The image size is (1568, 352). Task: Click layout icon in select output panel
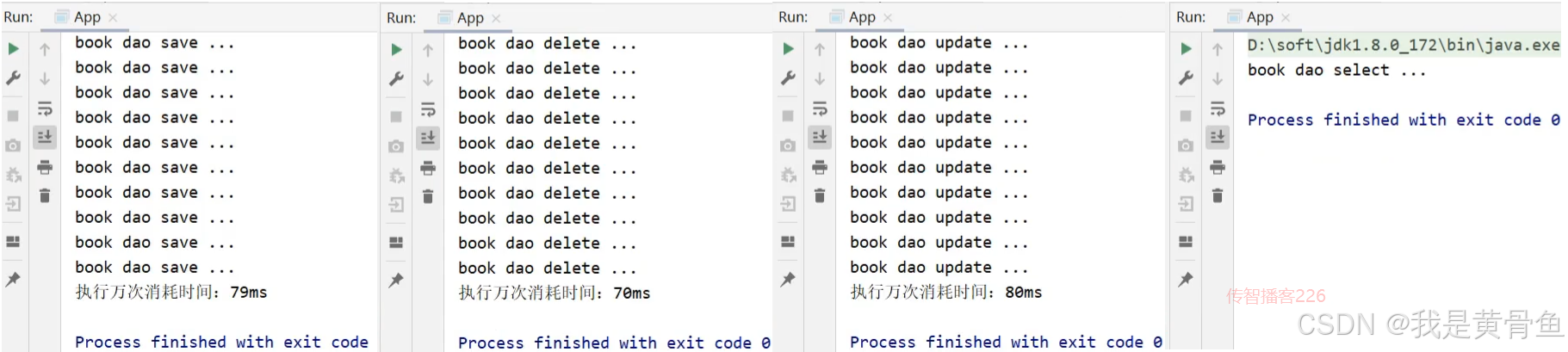tap(1186, 242)
